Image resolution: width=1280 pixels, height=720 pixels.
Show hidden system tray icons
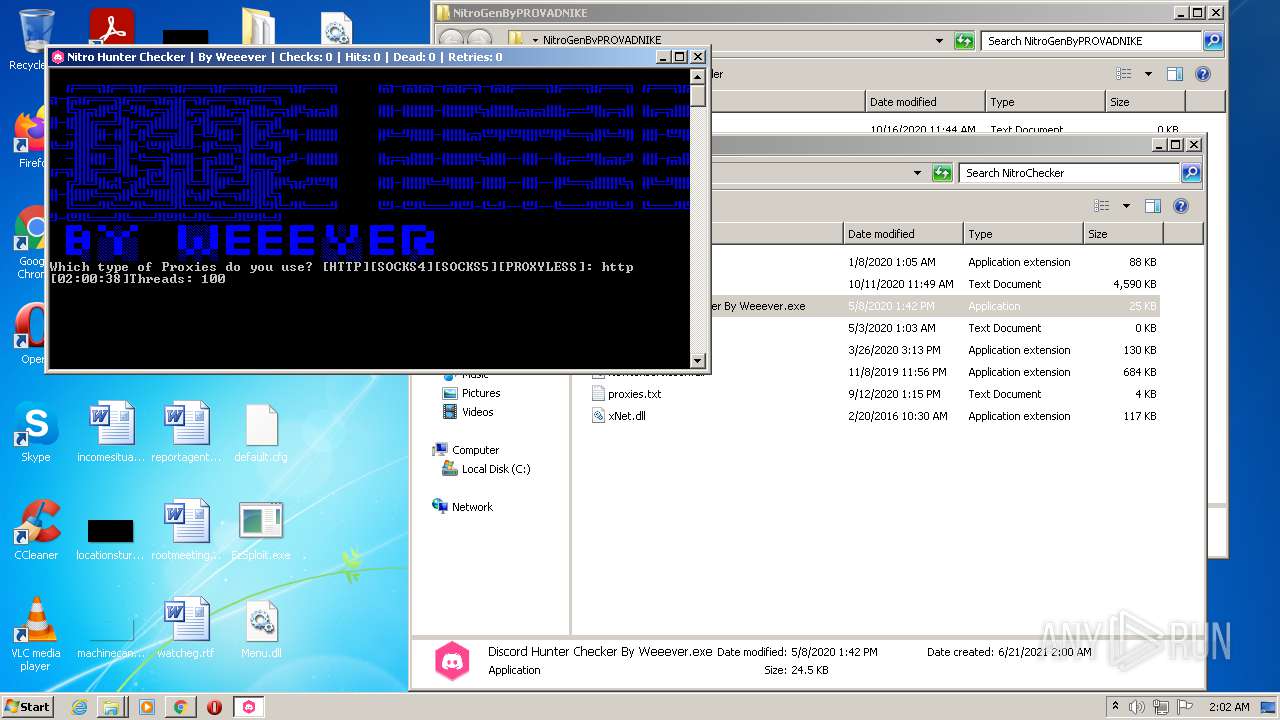[1115, 707]
